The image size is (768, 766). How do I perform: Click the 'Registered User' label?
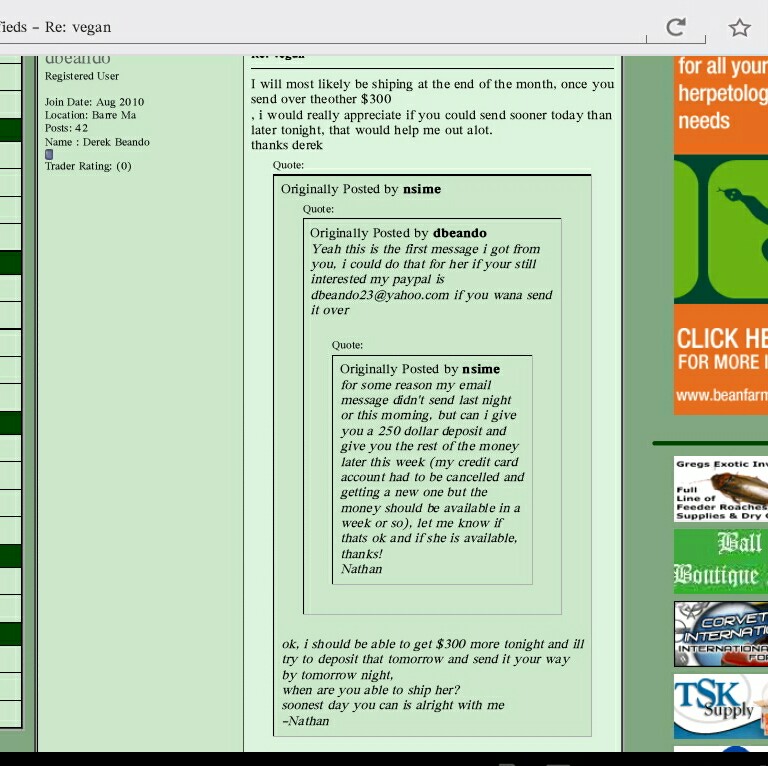(x=82, y=76)
